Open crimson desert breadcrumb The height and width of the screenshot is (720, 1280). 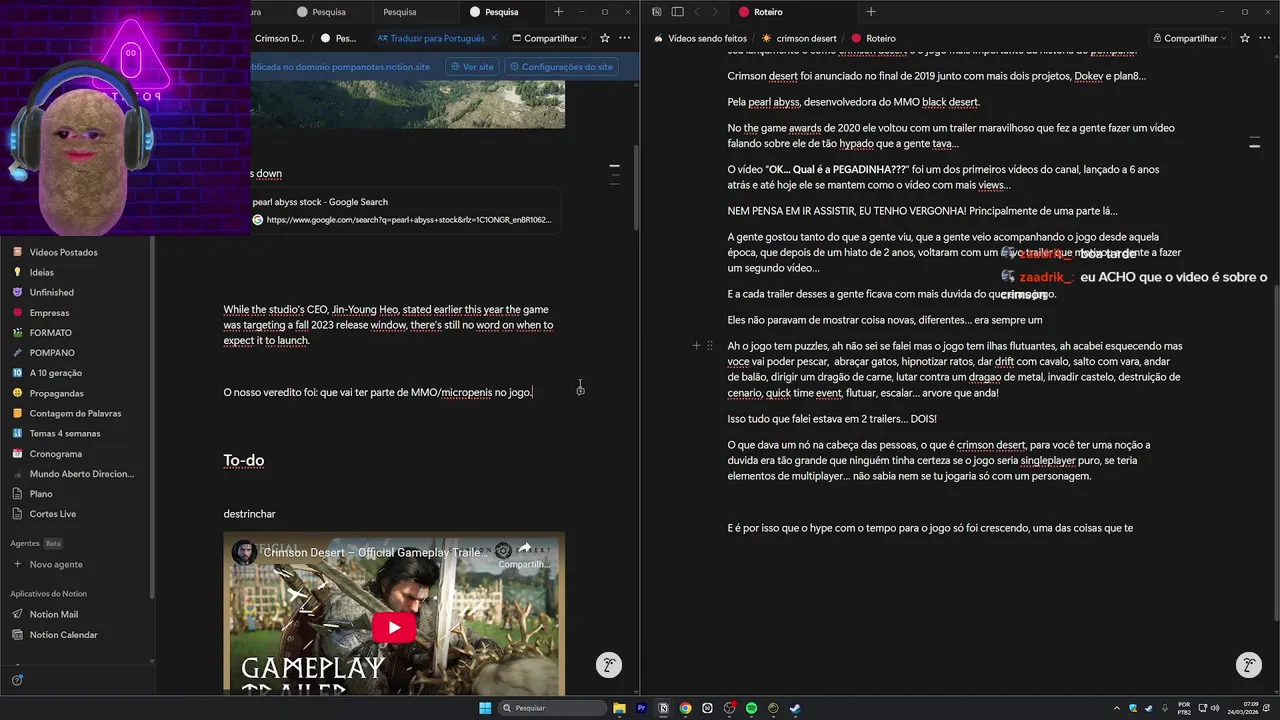(799, 38)
